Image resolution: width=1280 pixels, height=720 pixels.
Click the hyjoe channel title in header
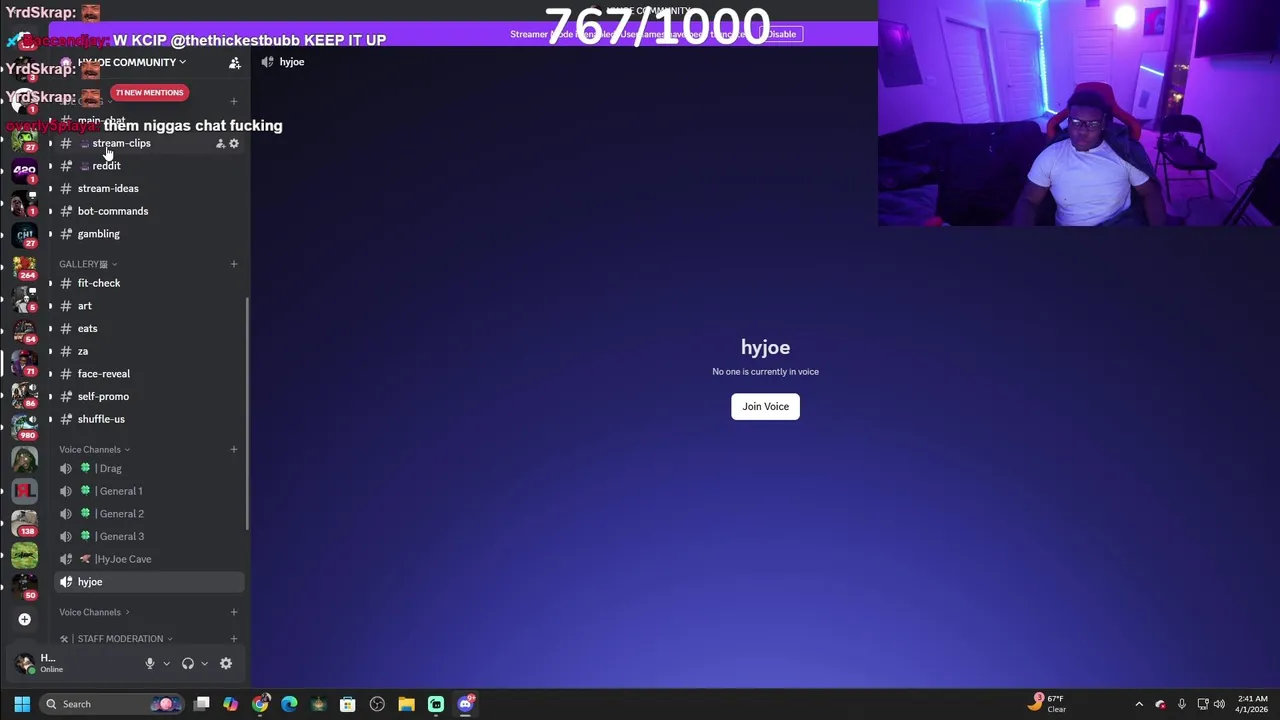pos(292,62)
